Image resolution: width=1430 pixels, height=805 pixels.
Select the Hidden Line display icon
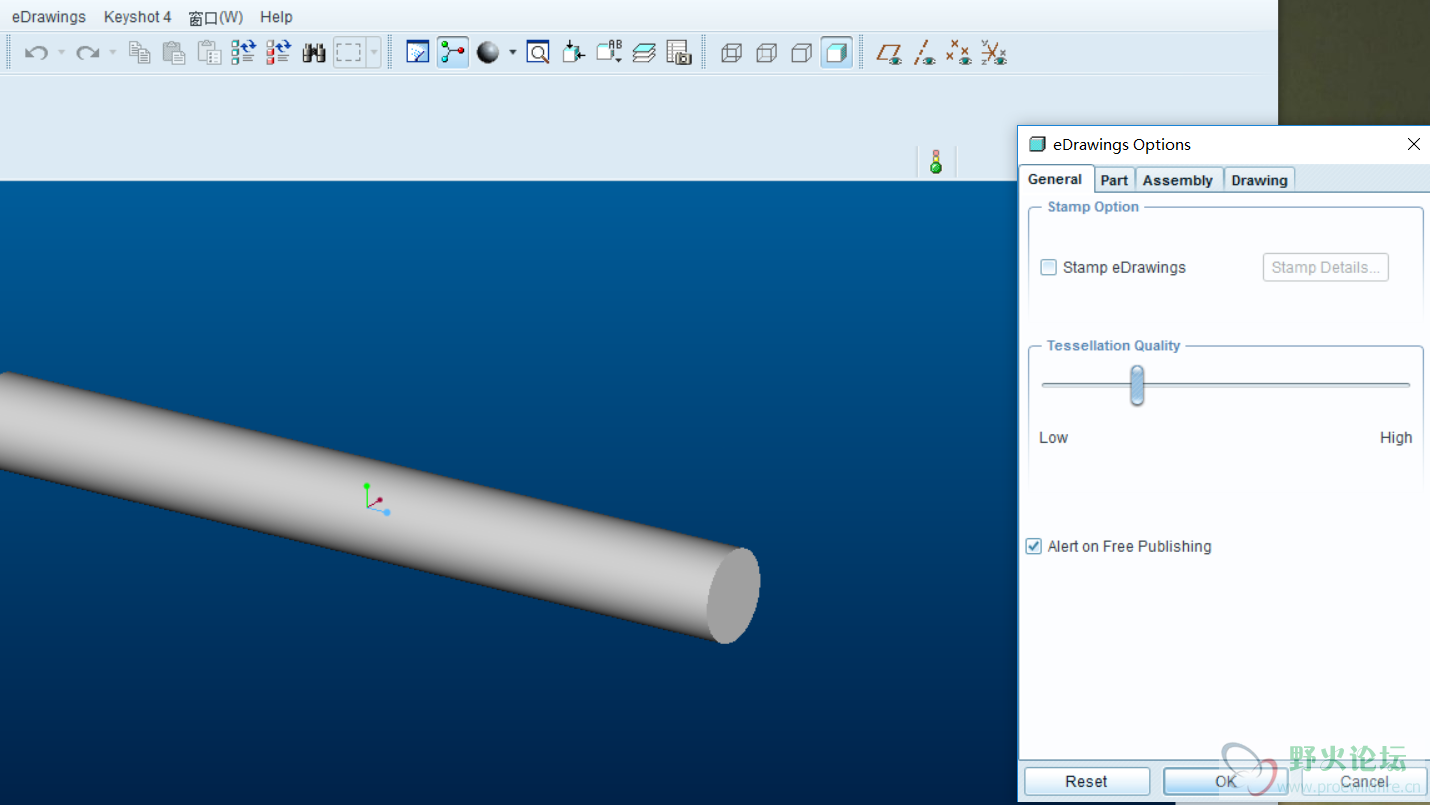coord(767,52)
